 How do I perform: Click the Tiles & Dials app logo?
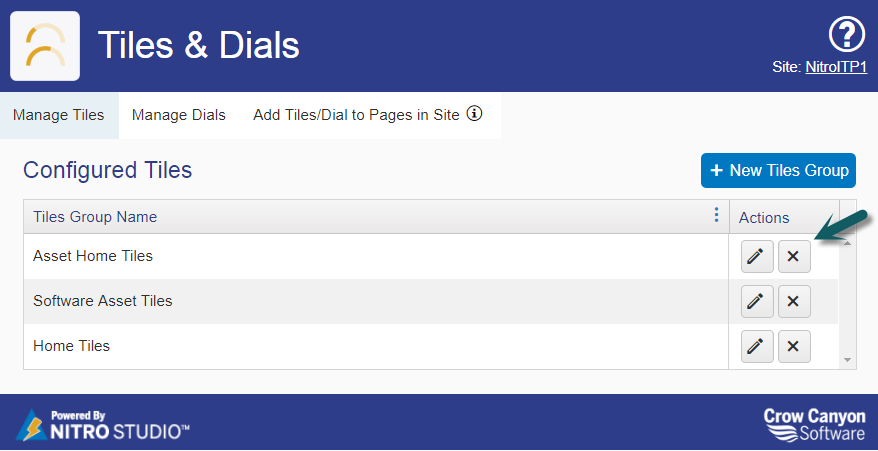[45, 46]
